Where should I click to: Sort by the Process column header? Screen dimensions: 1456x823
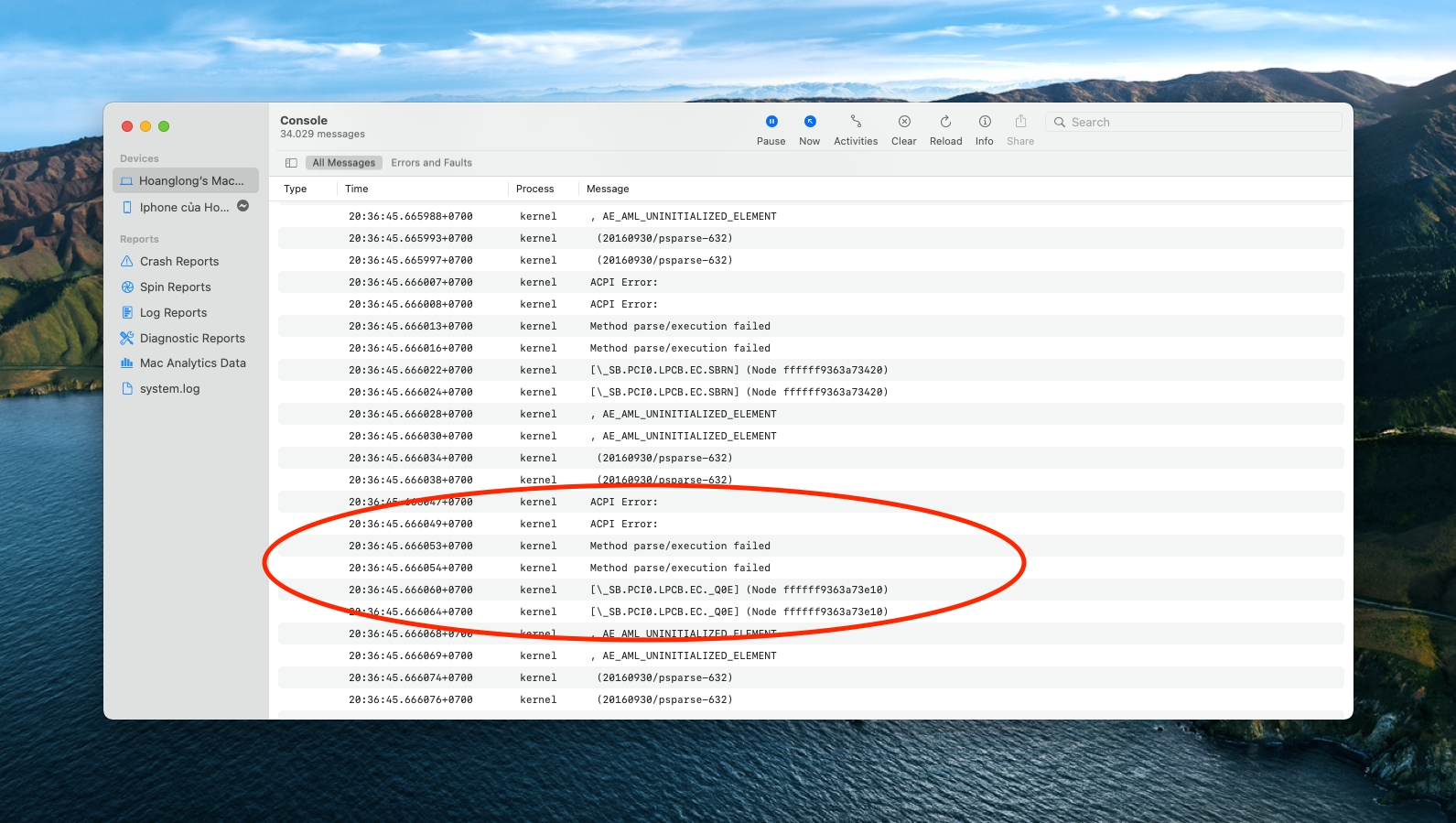tap(534, 189)
